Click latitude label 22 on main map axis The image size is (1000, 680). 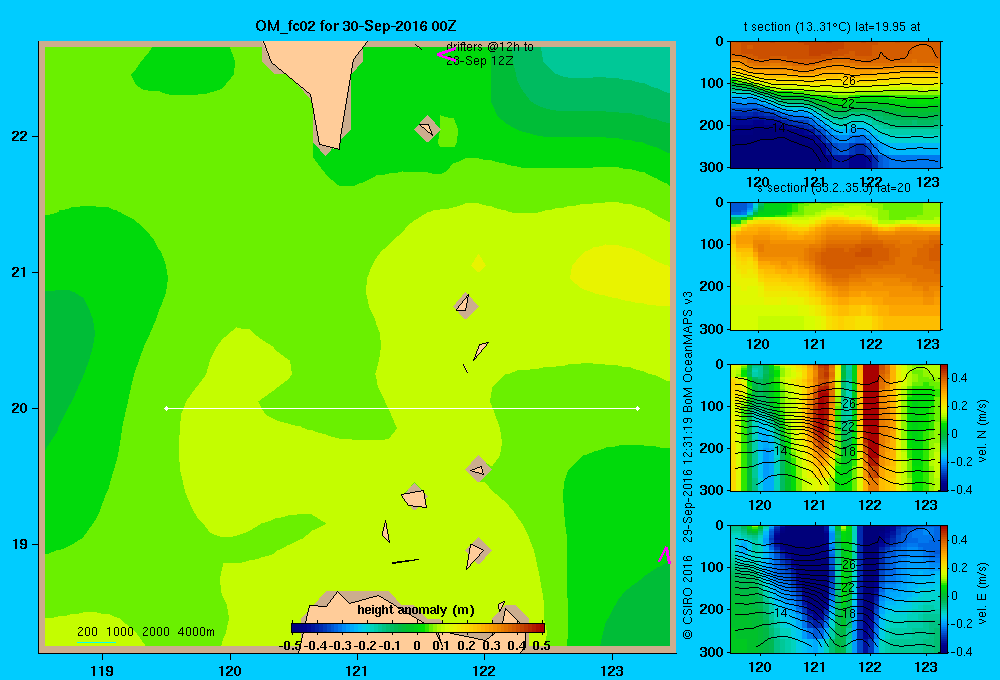pos(20,136)
